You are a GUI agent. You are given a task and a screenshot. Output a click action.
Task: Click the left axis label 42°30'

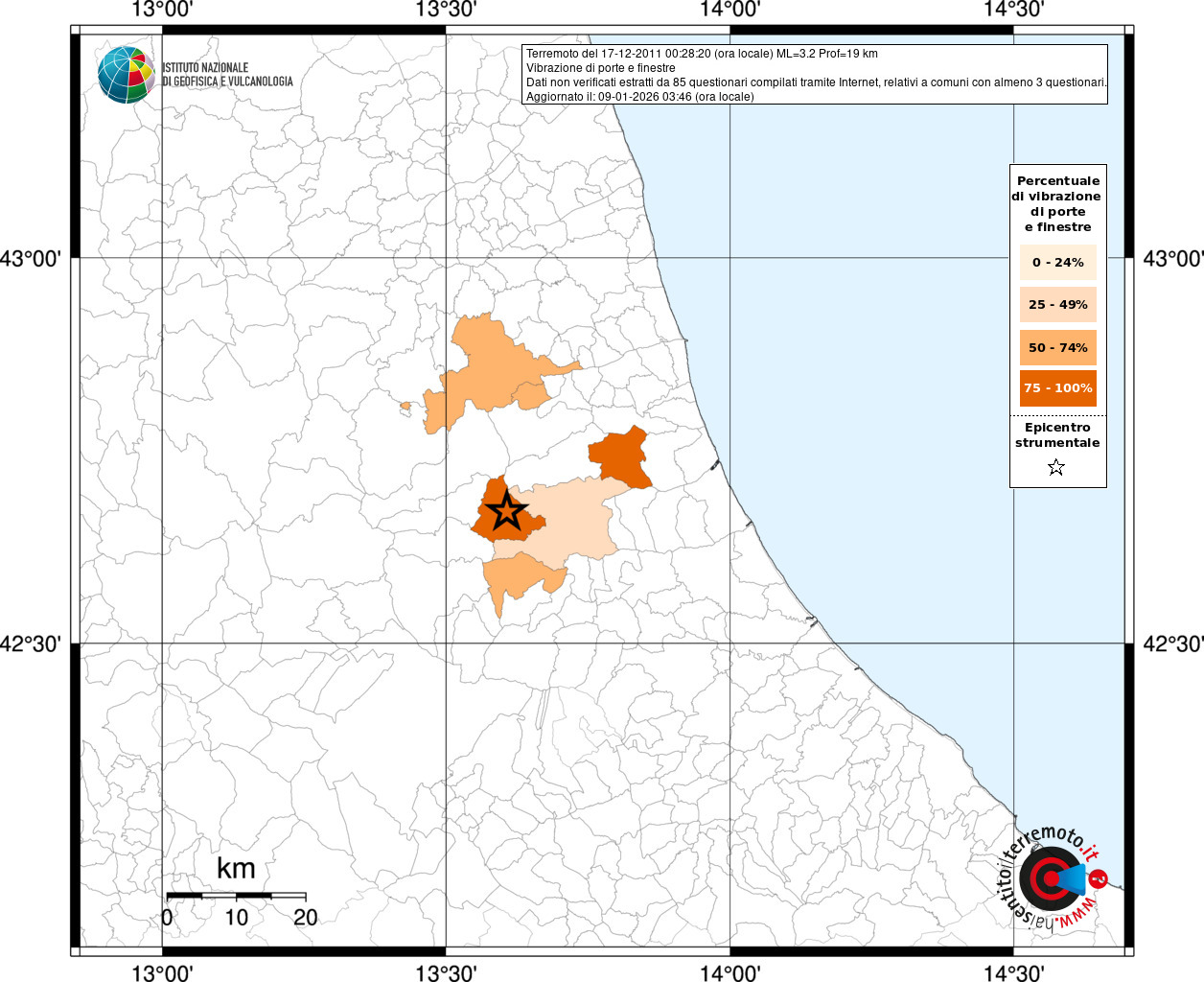coord(31,643)
